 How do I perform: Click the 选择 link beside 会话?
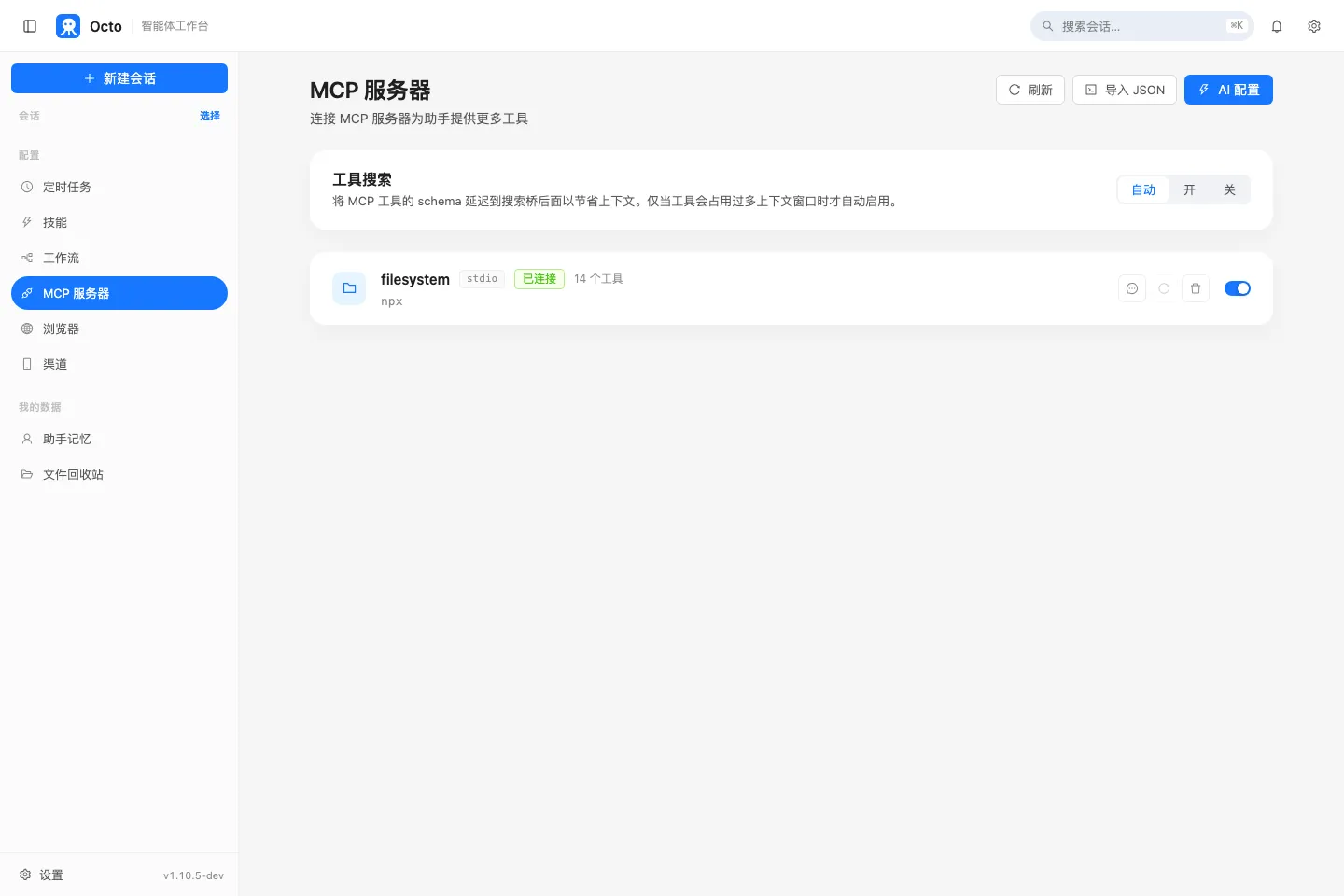click(x=210, y=116)
